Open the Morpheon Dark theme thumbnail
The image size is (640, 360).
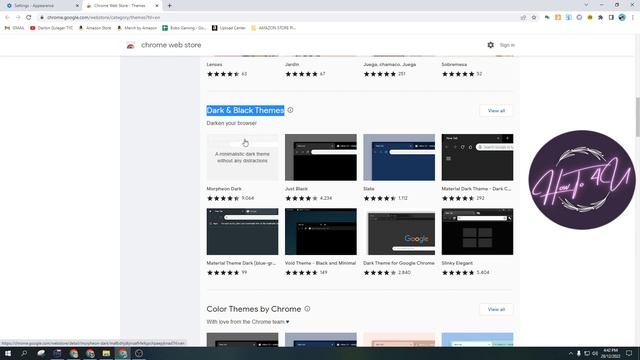click(242, 157)
